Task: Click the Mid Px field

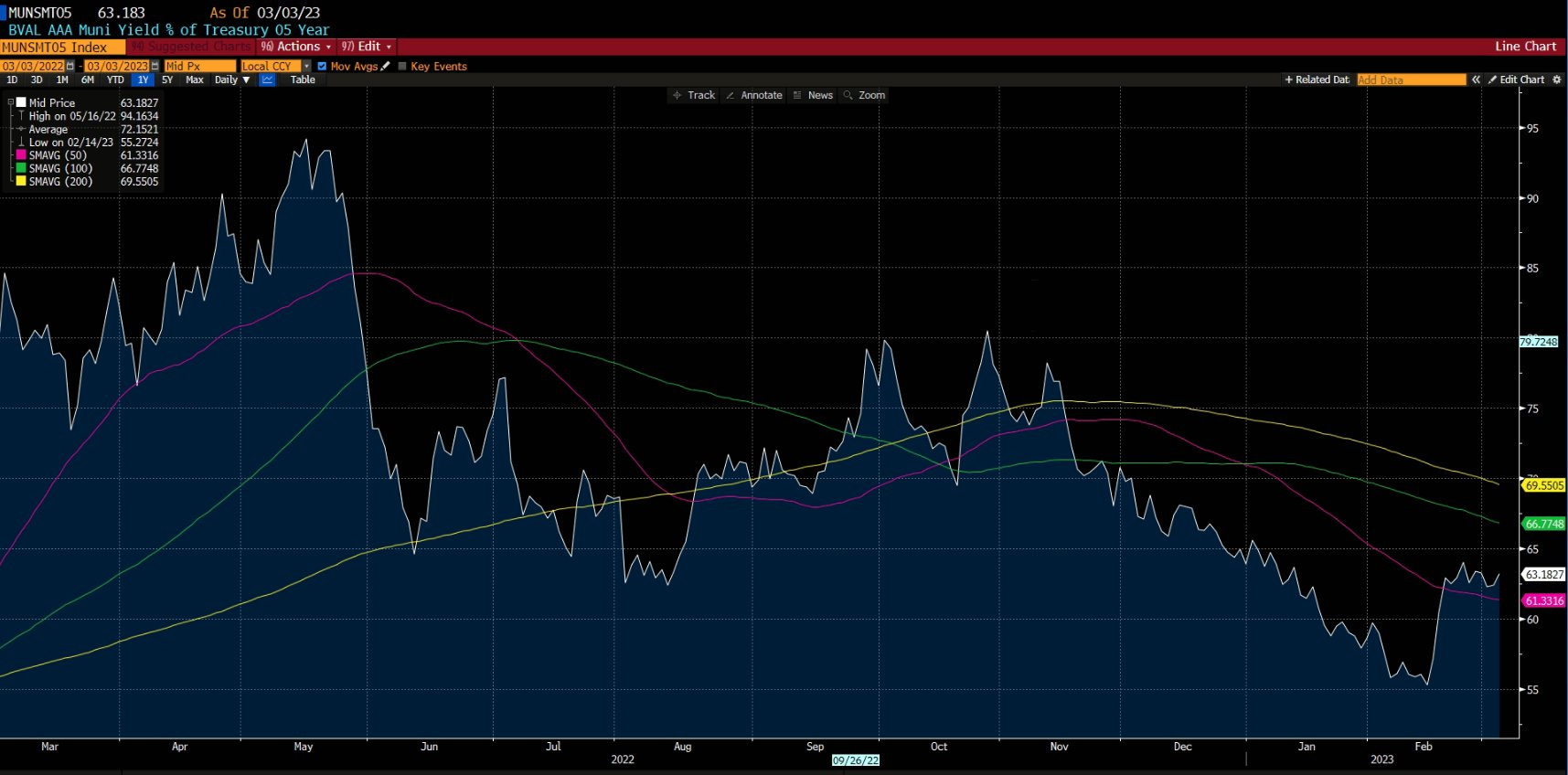Action: [x=199, y=66]
